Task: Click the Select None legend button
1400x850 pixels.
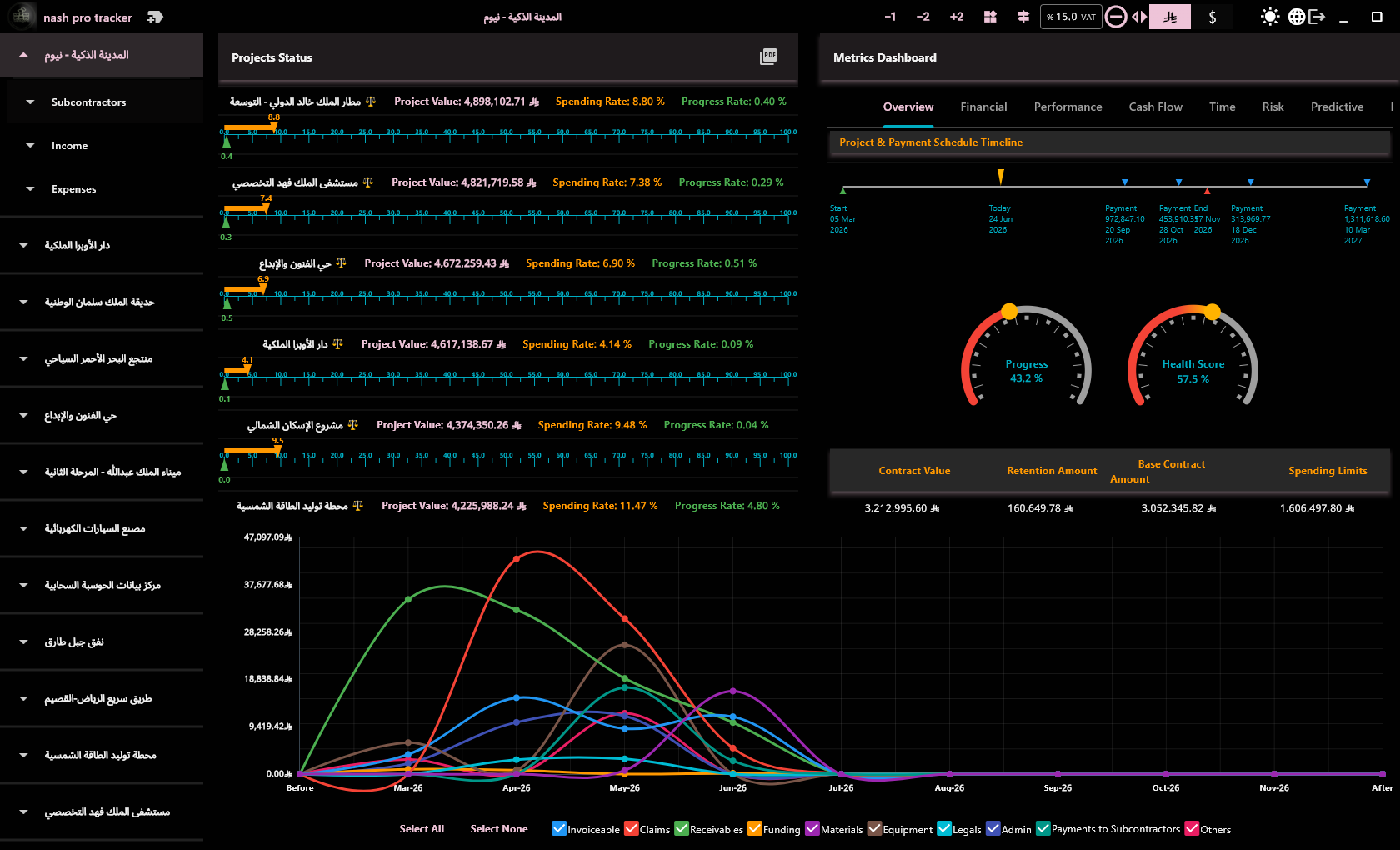Action: (498, 829)
